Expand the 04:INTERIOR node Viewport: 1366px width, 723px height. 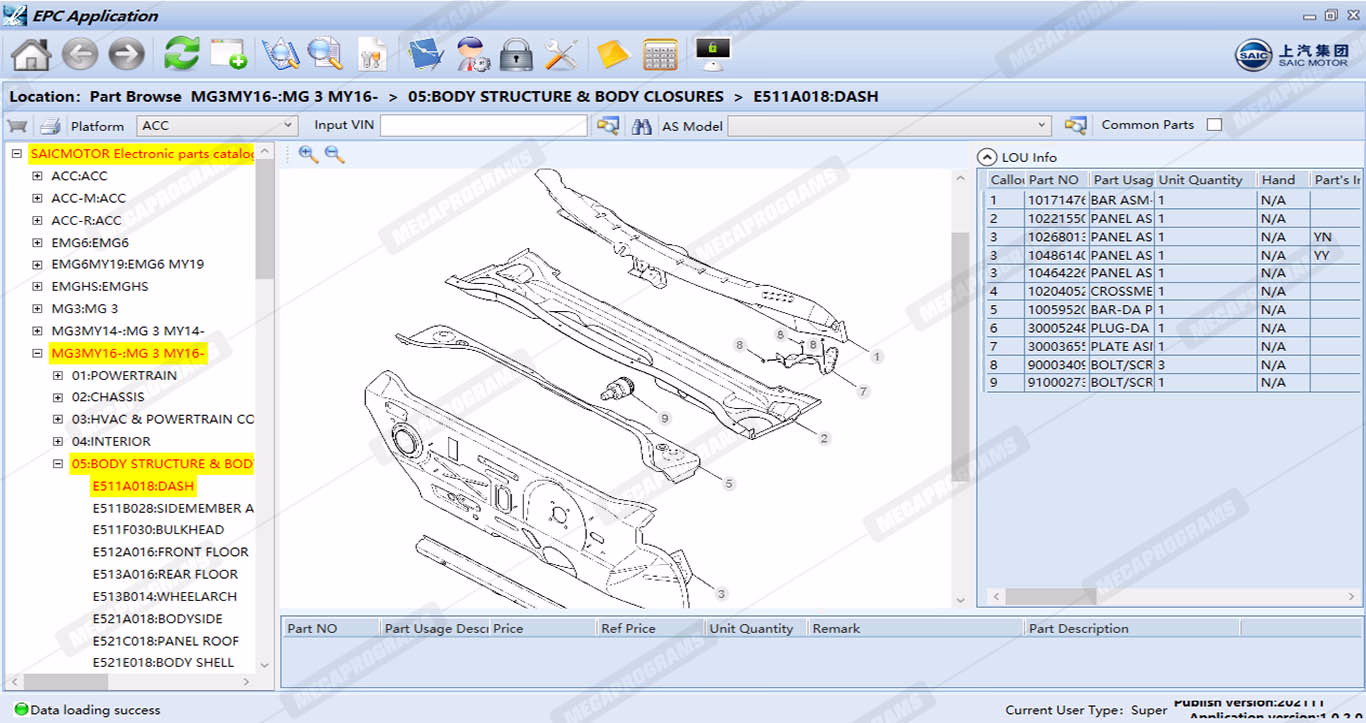pyautogui.click(x=57, y=441)
